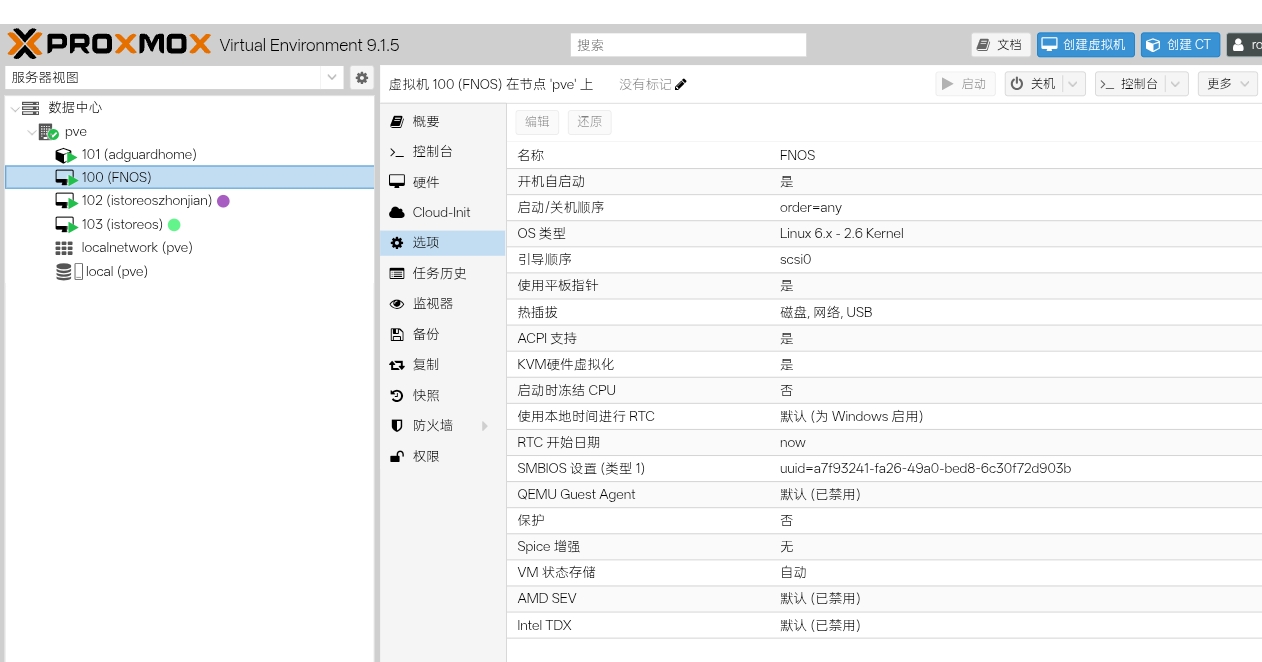Open the 更多 more actions dropdown

coord(1226,84)
